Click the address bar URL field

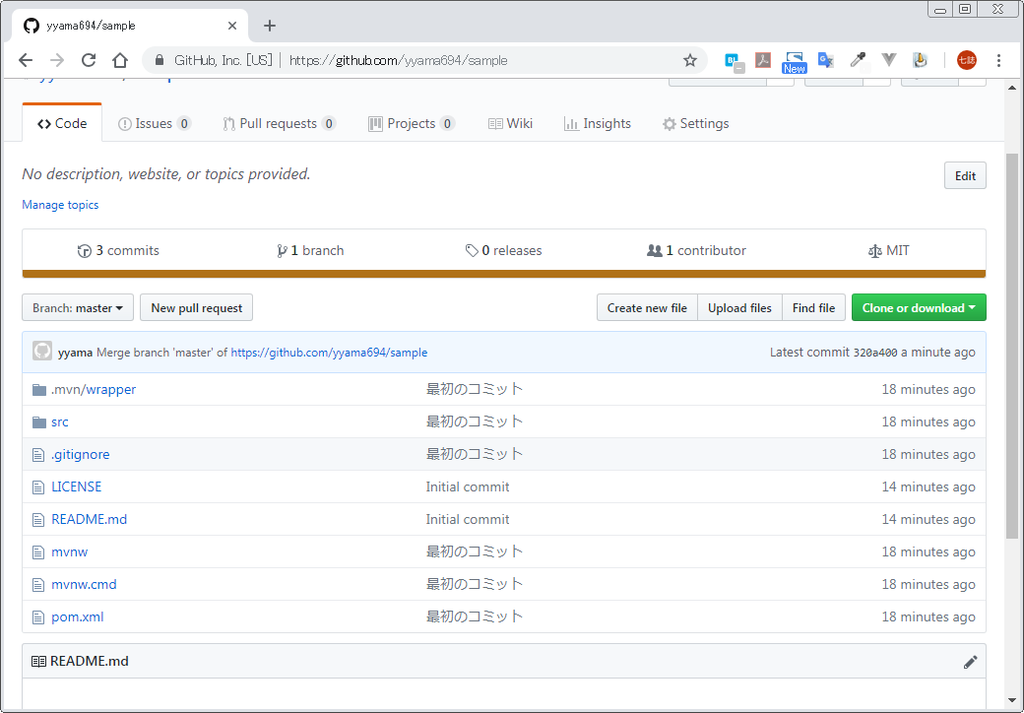424,61
